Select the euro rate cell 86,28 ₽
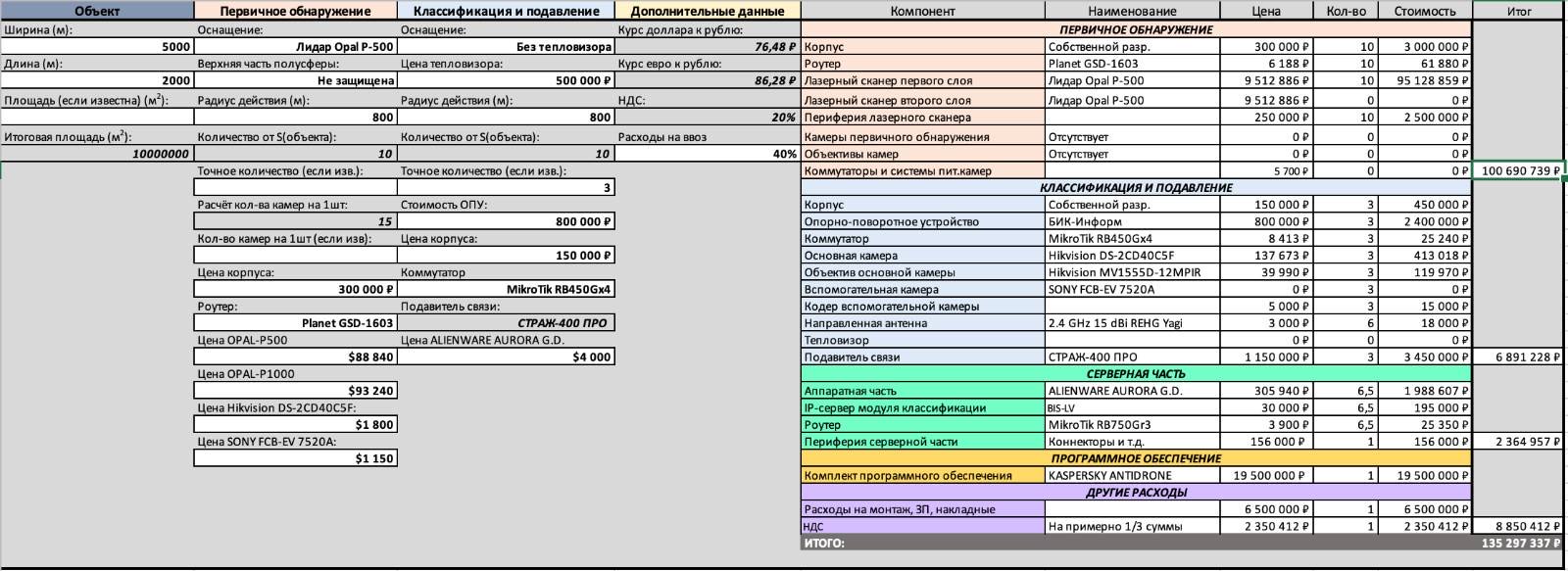 (x=708, y=80)
